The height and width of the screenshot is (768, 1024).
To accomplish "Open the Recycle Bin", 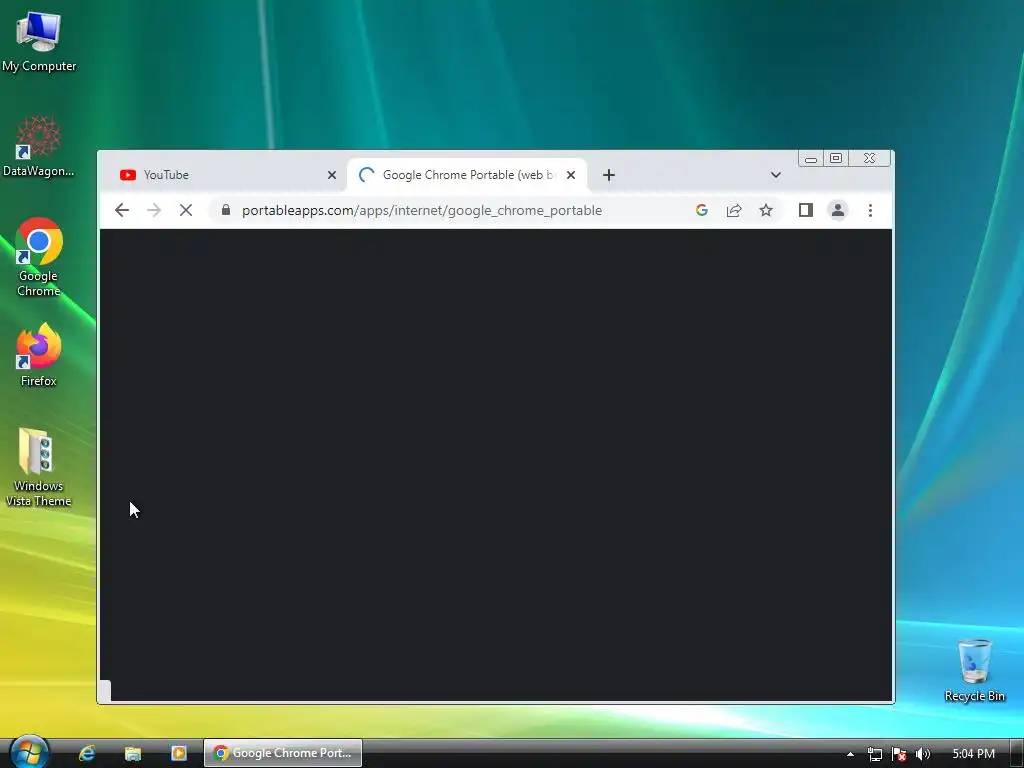I will point(974,671).
